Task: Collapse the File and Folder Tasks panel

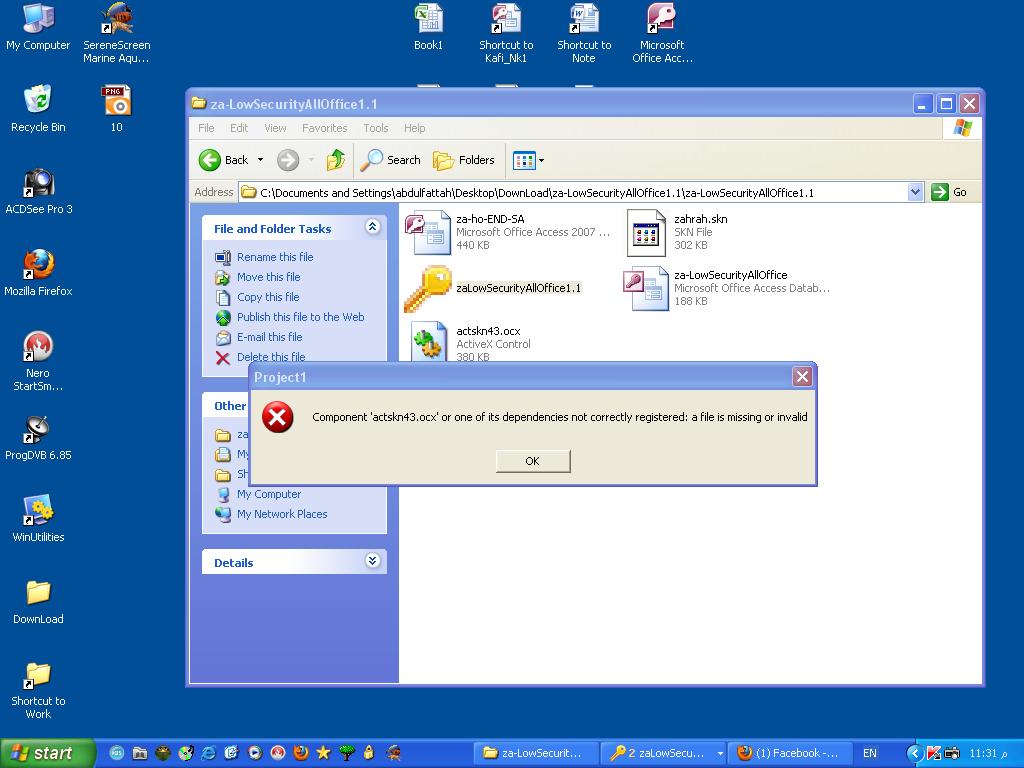Action: click(x=372, y=227)
